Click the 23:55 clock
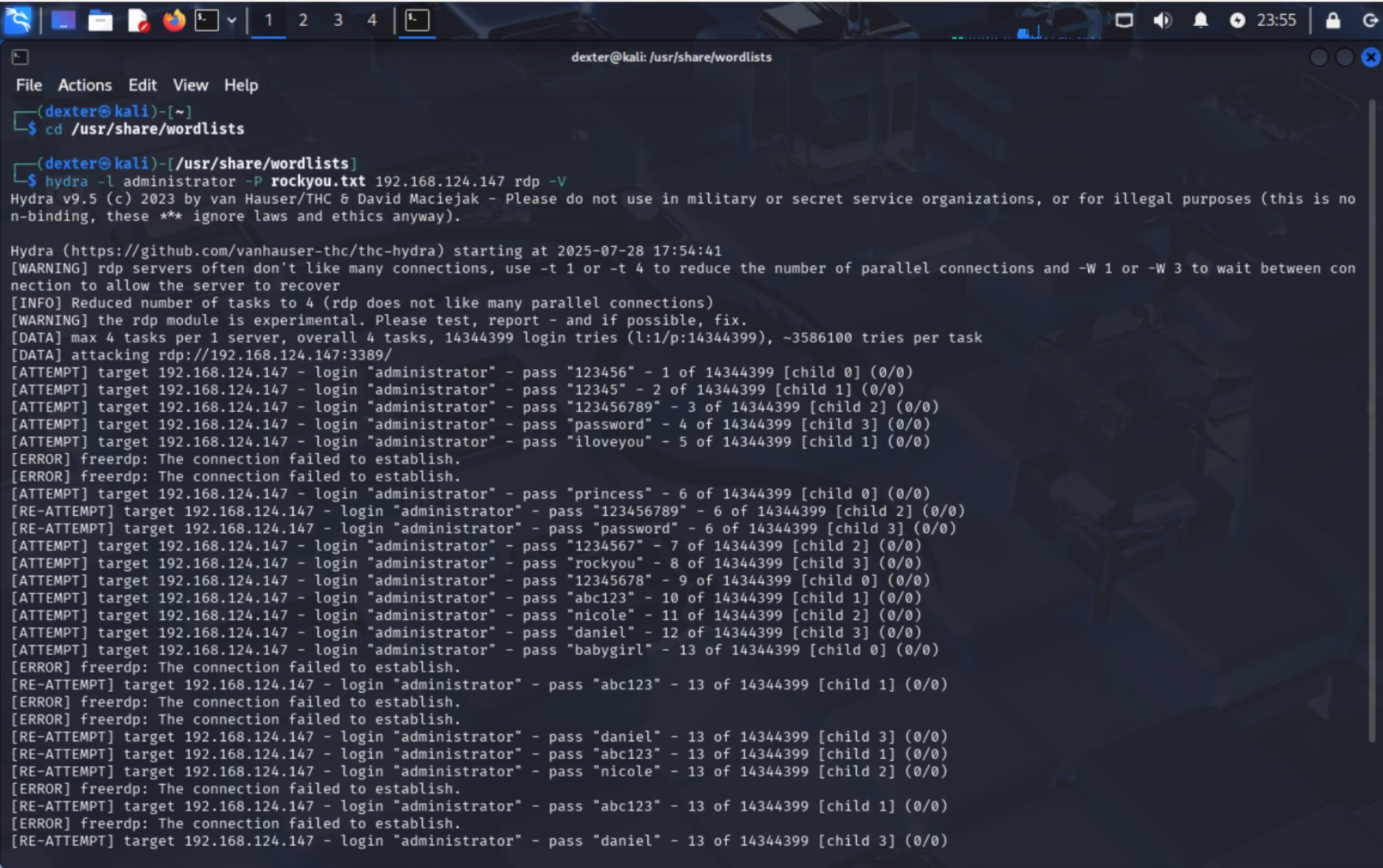The height and width of the screenshot is (868, 1383). coord(1277,20)
